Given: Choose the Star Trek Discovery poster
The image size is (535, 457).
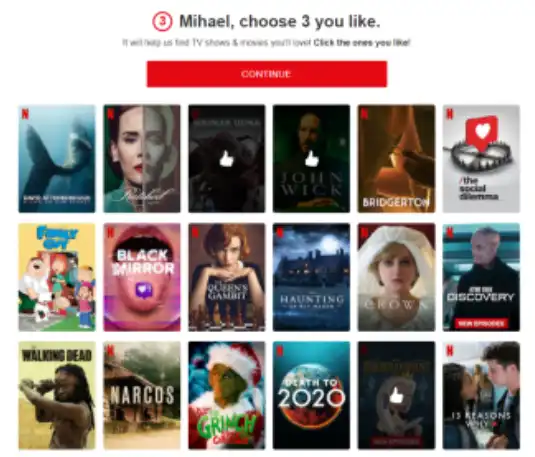Looking at the screenshot, I should tap(481, 277).
